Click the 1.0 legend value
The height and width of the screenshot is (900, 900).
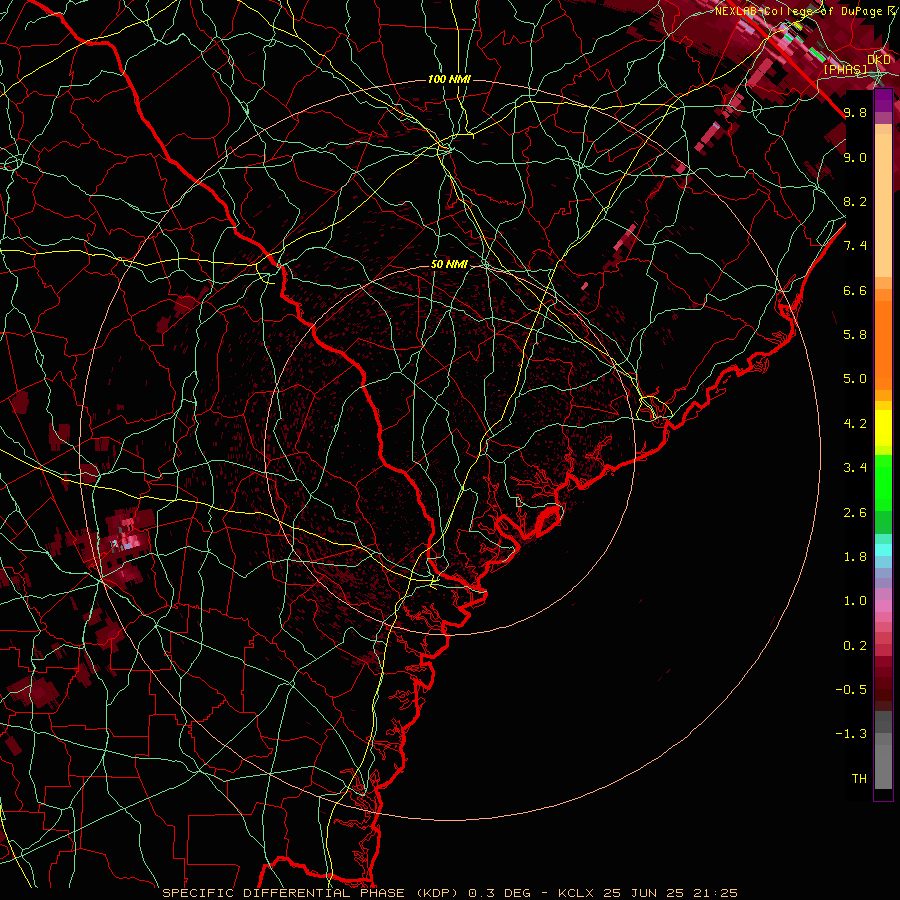855,601
